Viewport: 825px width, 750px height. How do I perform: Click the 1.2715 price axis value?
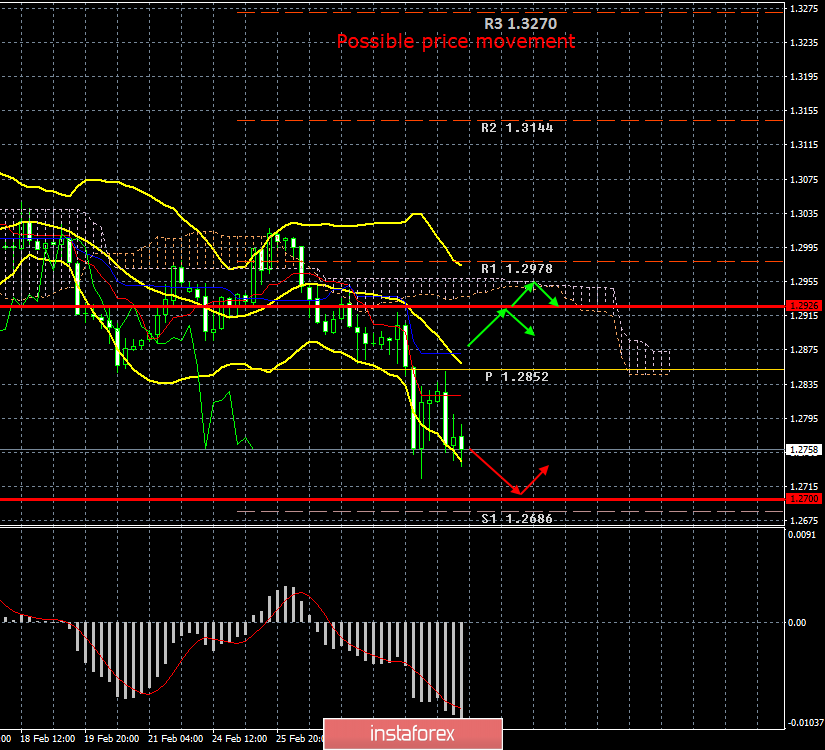pos(804,487)
